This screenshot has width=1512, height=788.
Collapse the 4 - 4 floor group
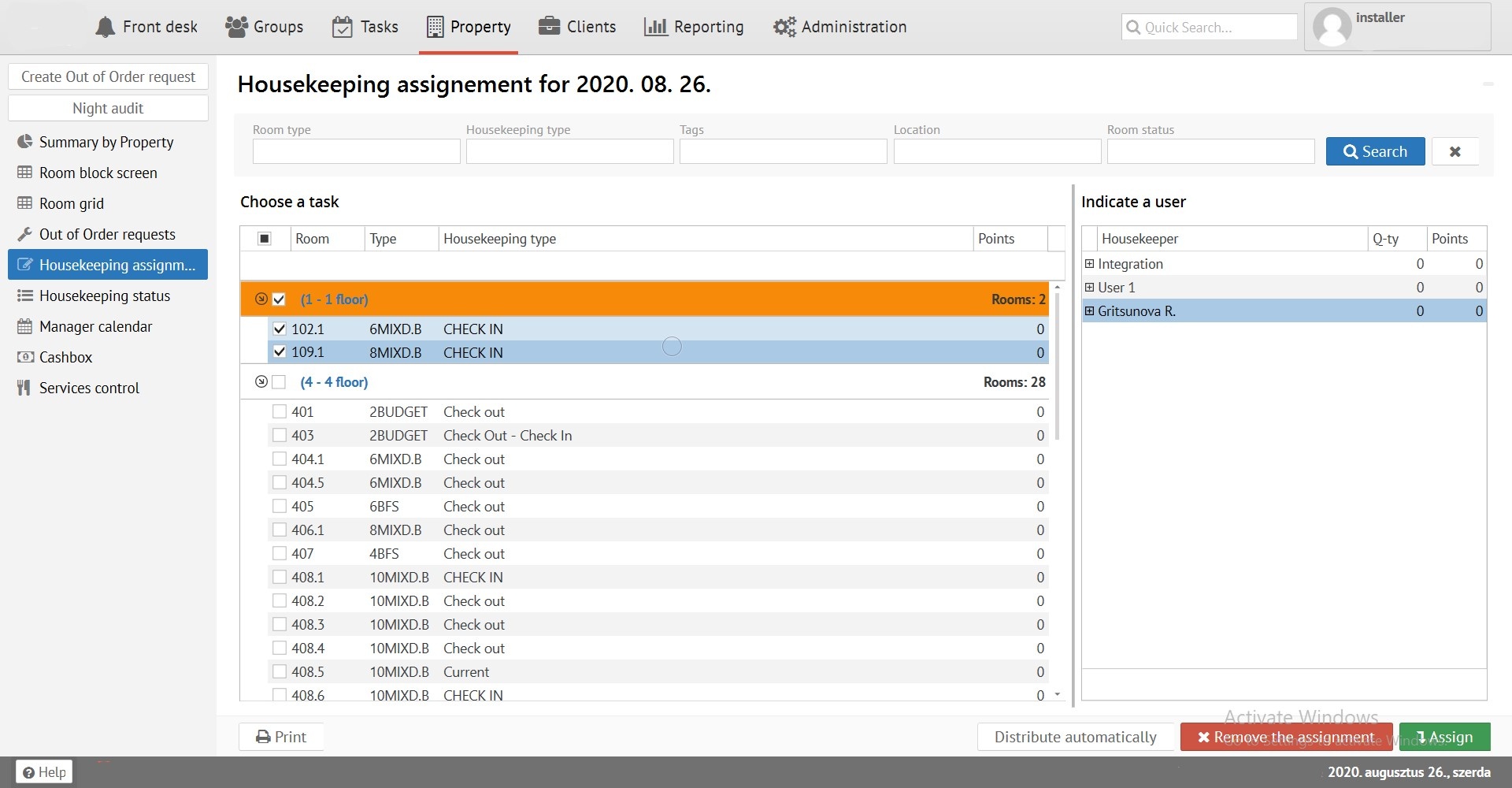point(261,382)
